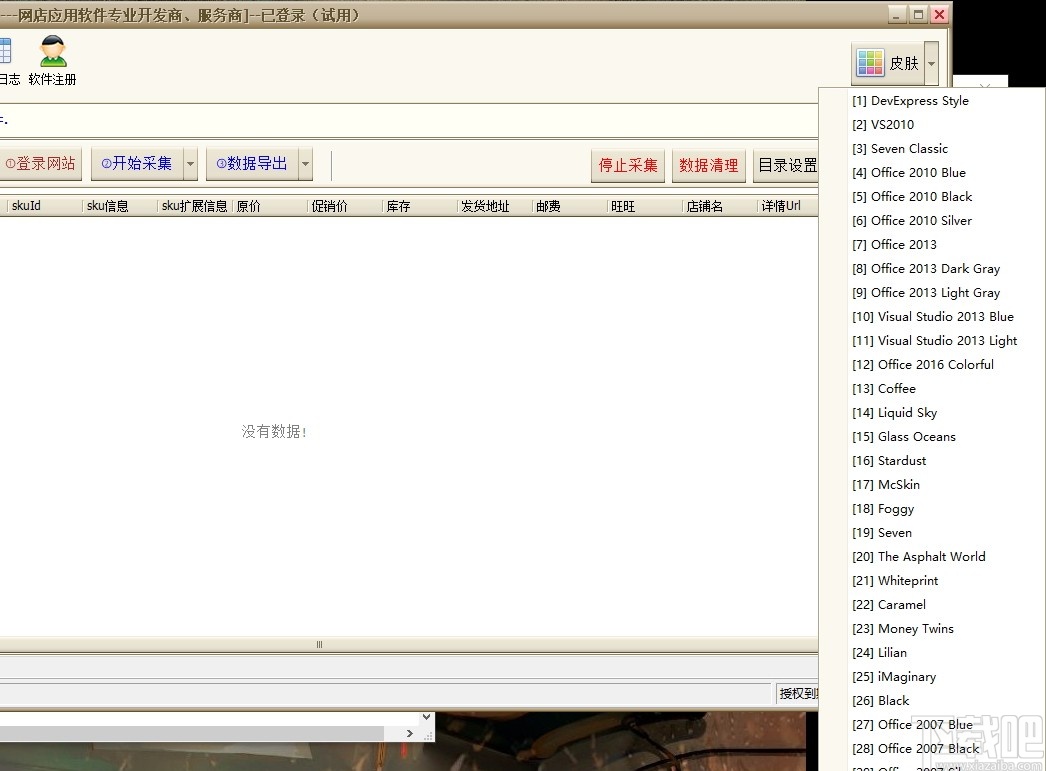Viewport: 1046px width, 771px height.
Task: Apply the Office 2010 Silver skin
Action: click(911, 221)
